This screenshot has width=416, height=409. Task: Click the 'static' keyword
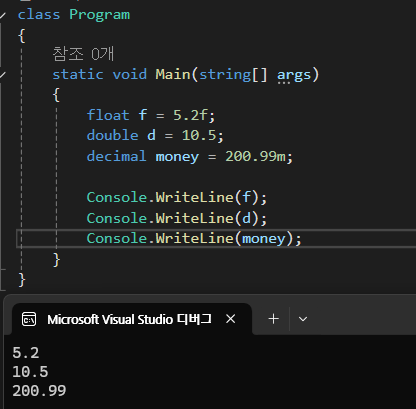click(78, 74)
